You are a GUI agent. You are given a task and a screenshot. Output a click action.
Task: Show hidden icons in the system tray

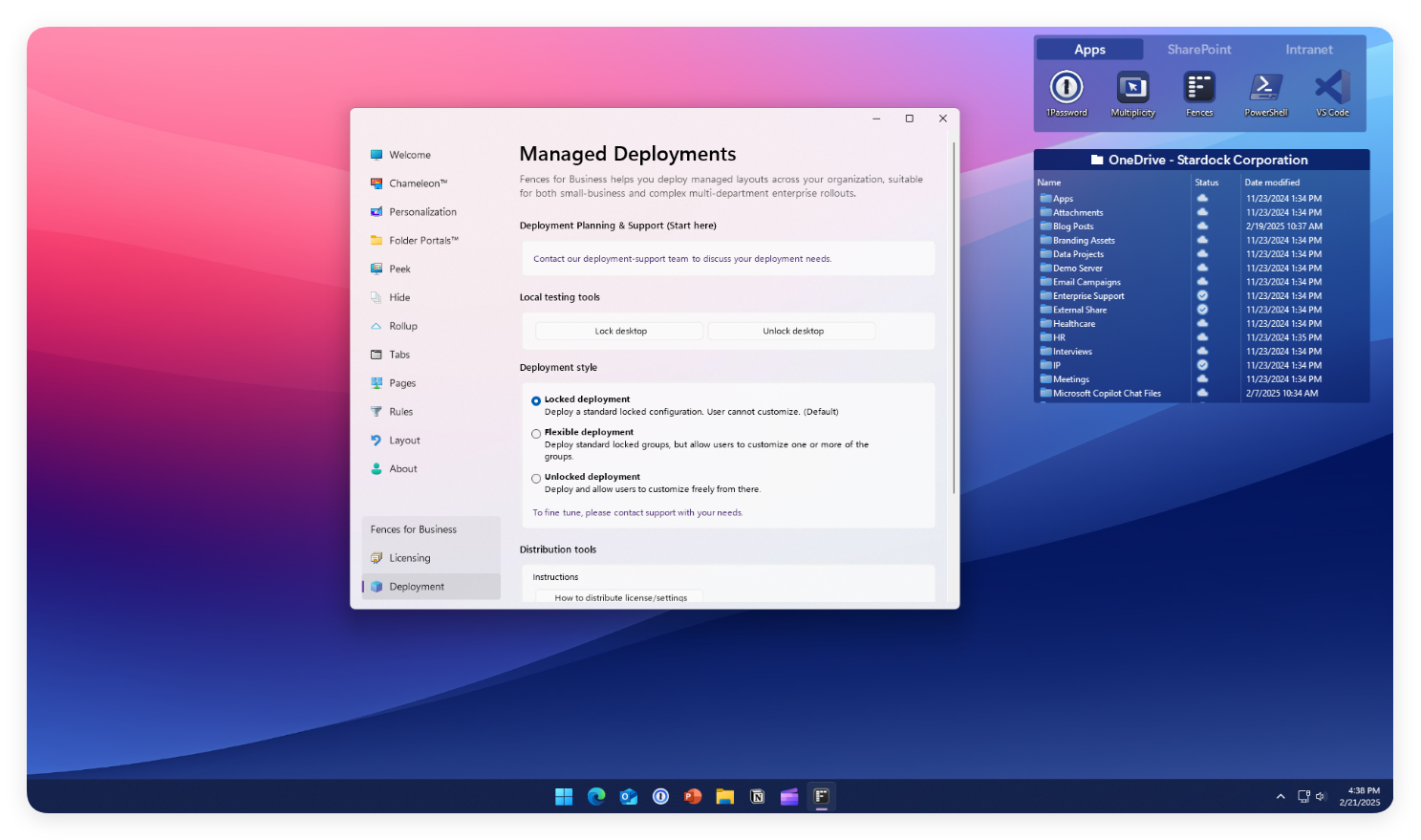pos(1281,796)
